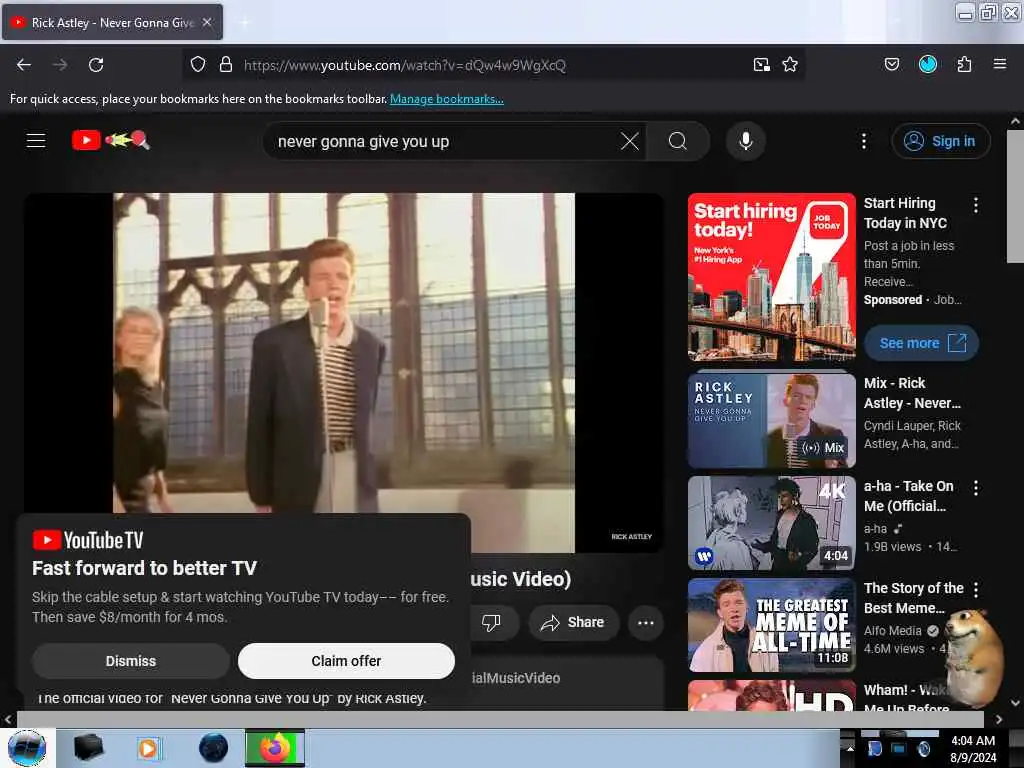The height and width of the screenshot is (768, 1024).
Task: Open options for Story of Best Meme
Action: (x=976, y=590)
